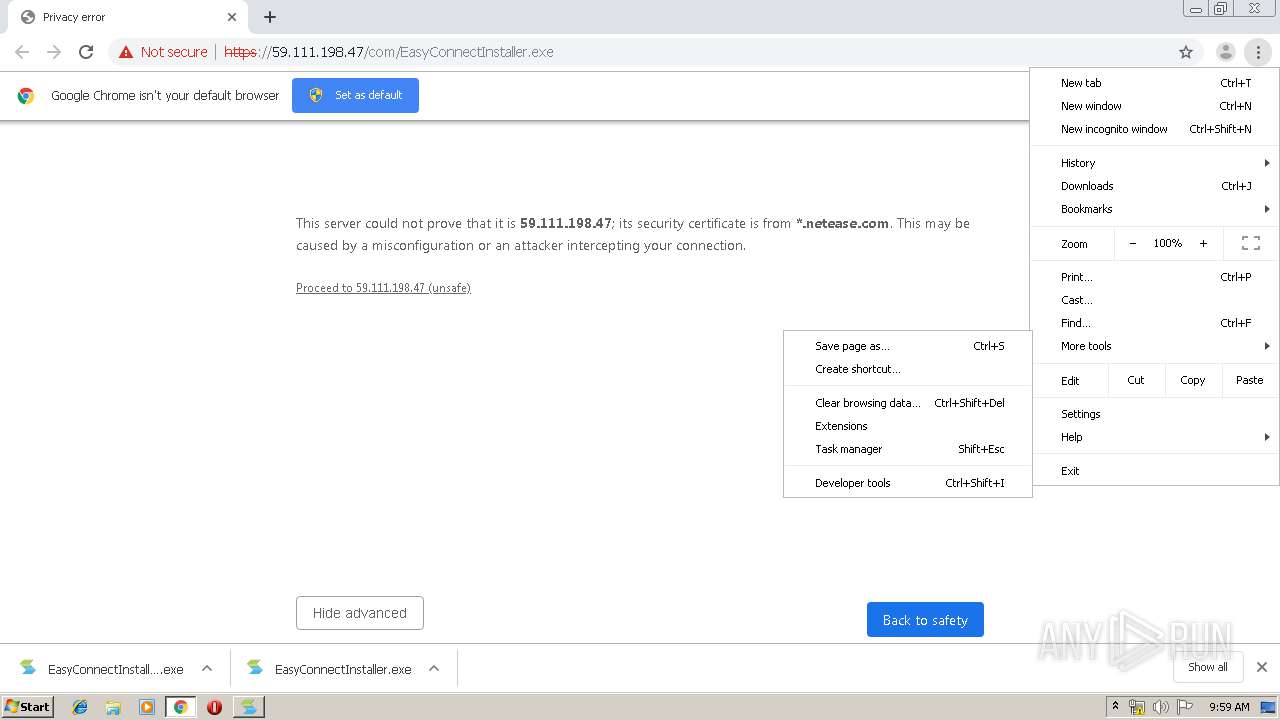
Task: Click the Internet Explorer taskbar icon
Action: point(80,707)
